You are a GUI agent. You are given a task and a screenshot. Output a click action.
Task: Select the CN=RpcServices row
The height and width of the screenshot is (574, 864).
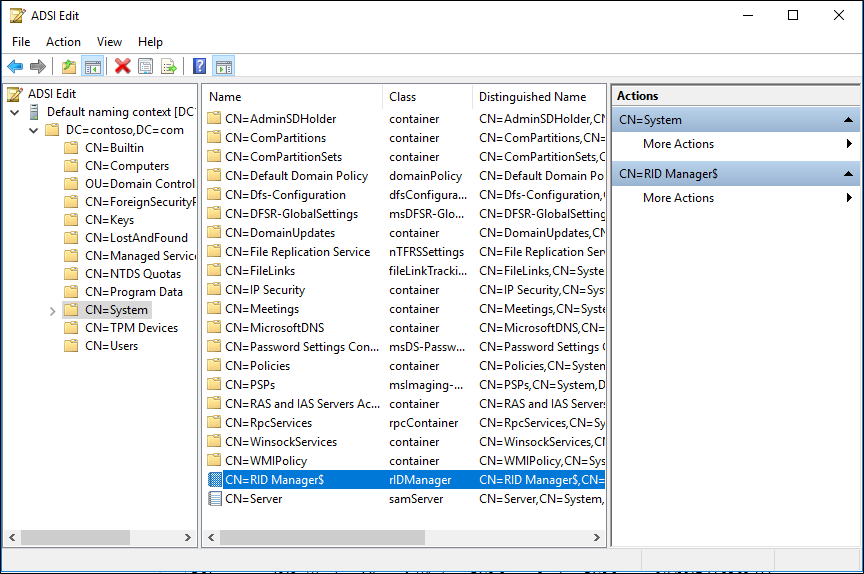pyautogui.click(x=405, y=423)
